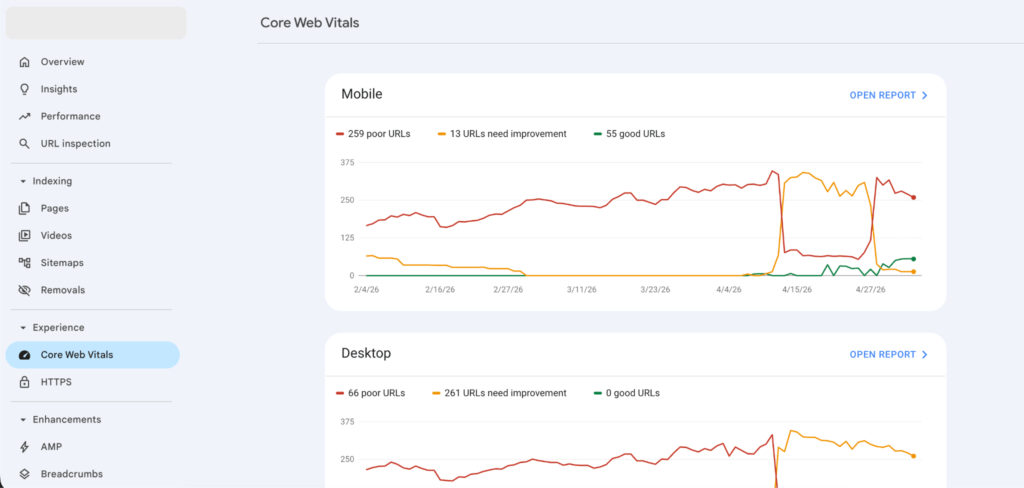The image size is (1024, 488).
Task: Click the Sitemaps tree icon
Action: pyautogui.click(x=25, y=263)
